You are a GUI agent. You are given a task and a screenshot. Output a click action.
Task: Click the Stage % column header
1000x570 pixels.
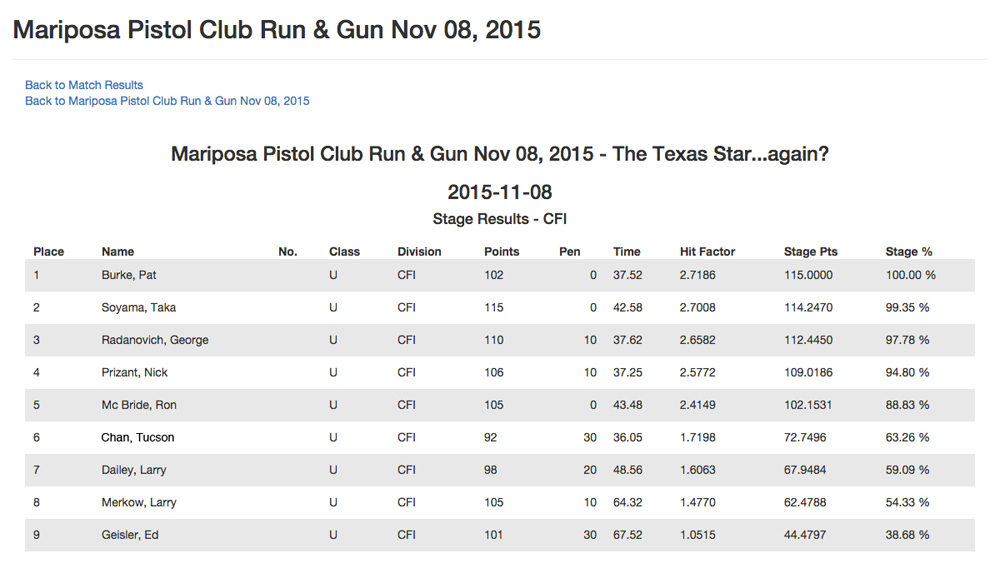(x=908, y=252)
